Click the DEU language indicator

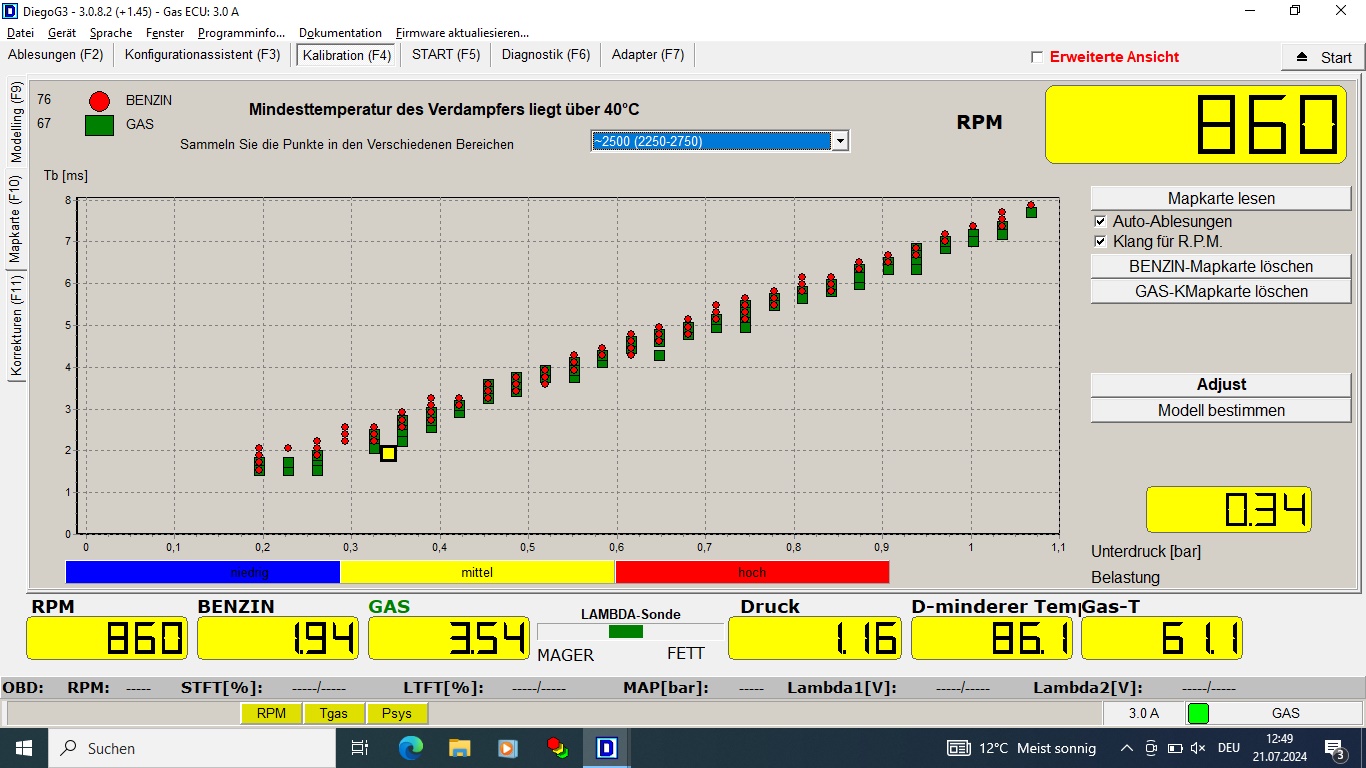[1228, 748]
